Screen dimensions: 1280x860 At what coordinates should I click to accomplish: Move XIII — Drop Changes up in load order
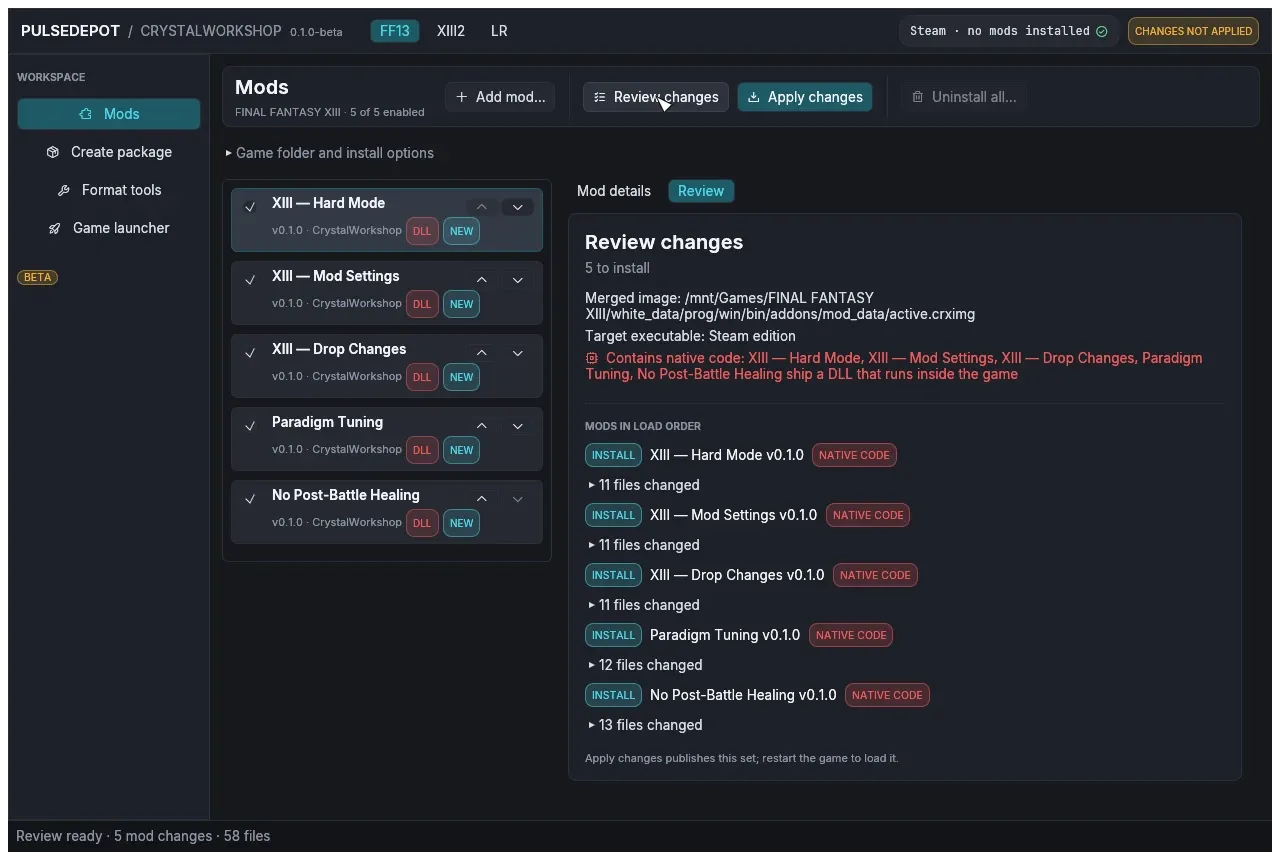pyautogui.click(x=482, y=353)
